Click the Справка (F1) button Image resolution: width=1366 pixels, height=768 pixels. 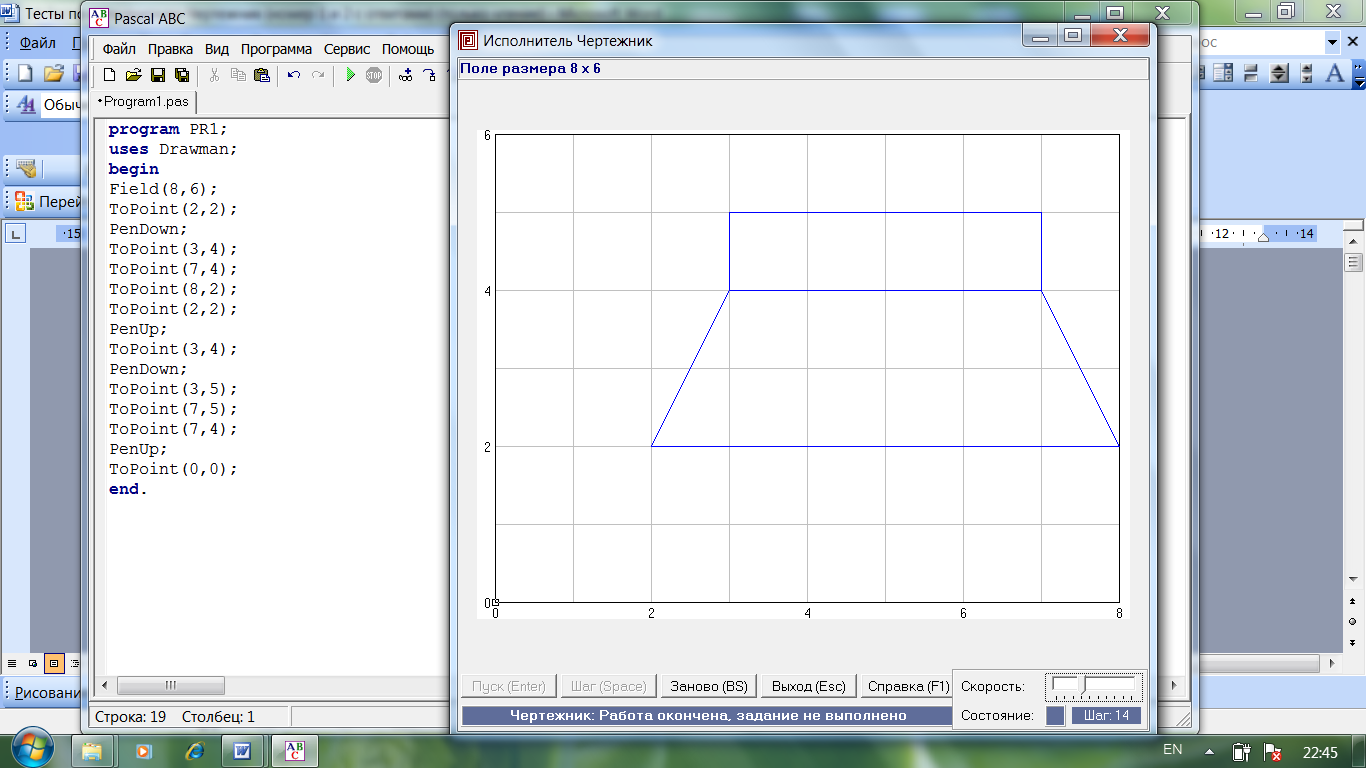pyautogui.click(x=908, y=686)
